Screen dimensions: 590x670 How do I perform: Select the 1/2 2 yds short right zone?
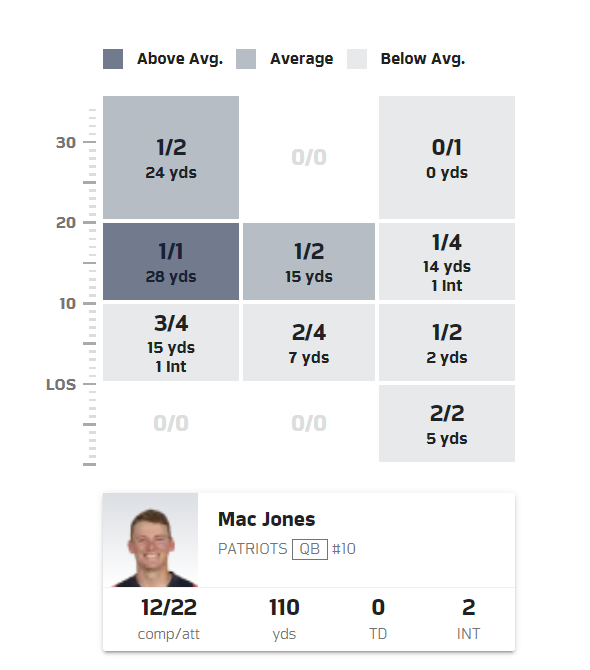pyautogui.click(x=447, y=342)
